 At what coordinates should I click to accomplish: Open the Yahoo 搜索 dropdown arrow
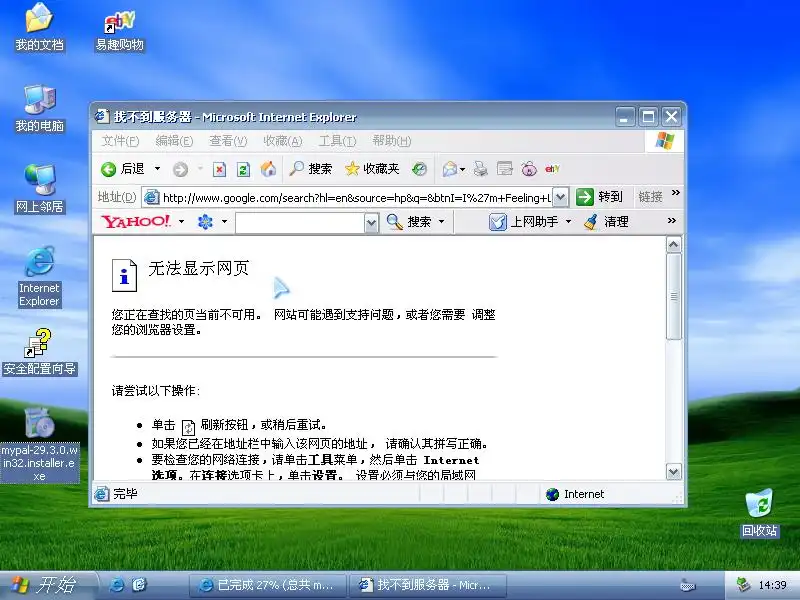click(441, 221)
